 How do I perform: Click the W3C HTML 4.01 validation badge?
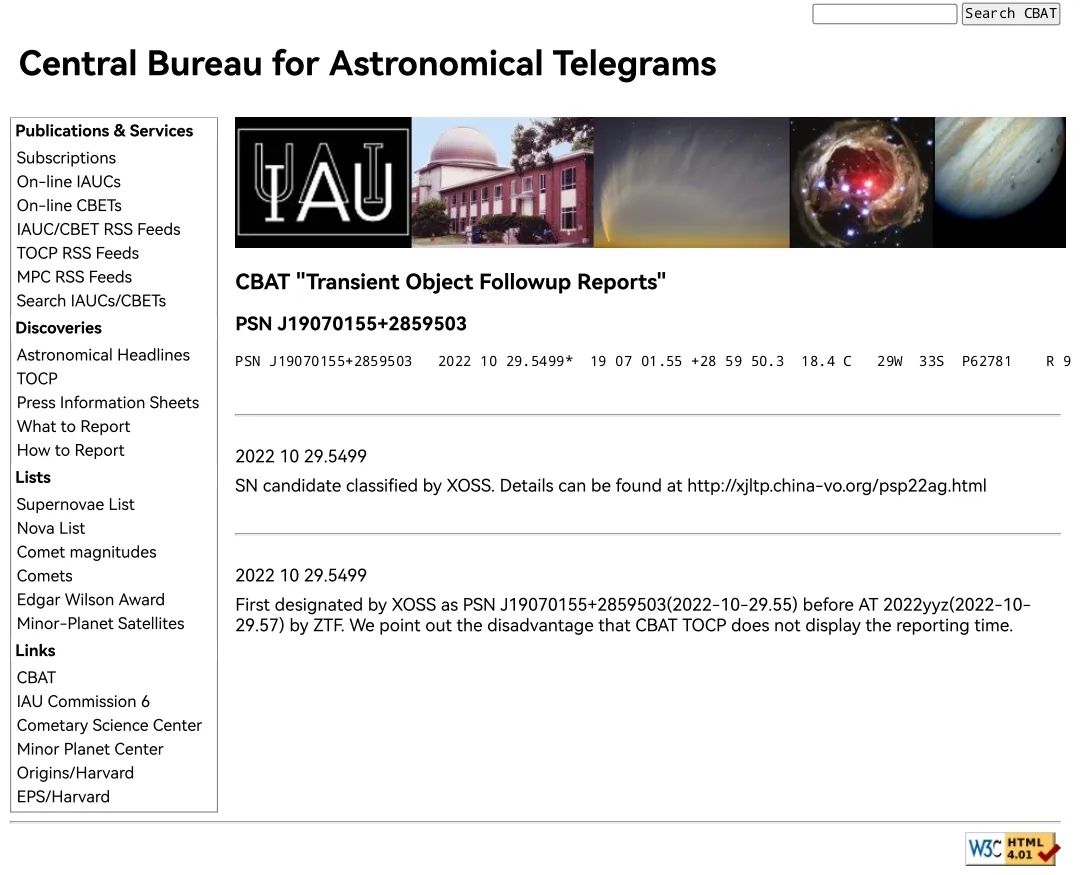(1012, 848)
